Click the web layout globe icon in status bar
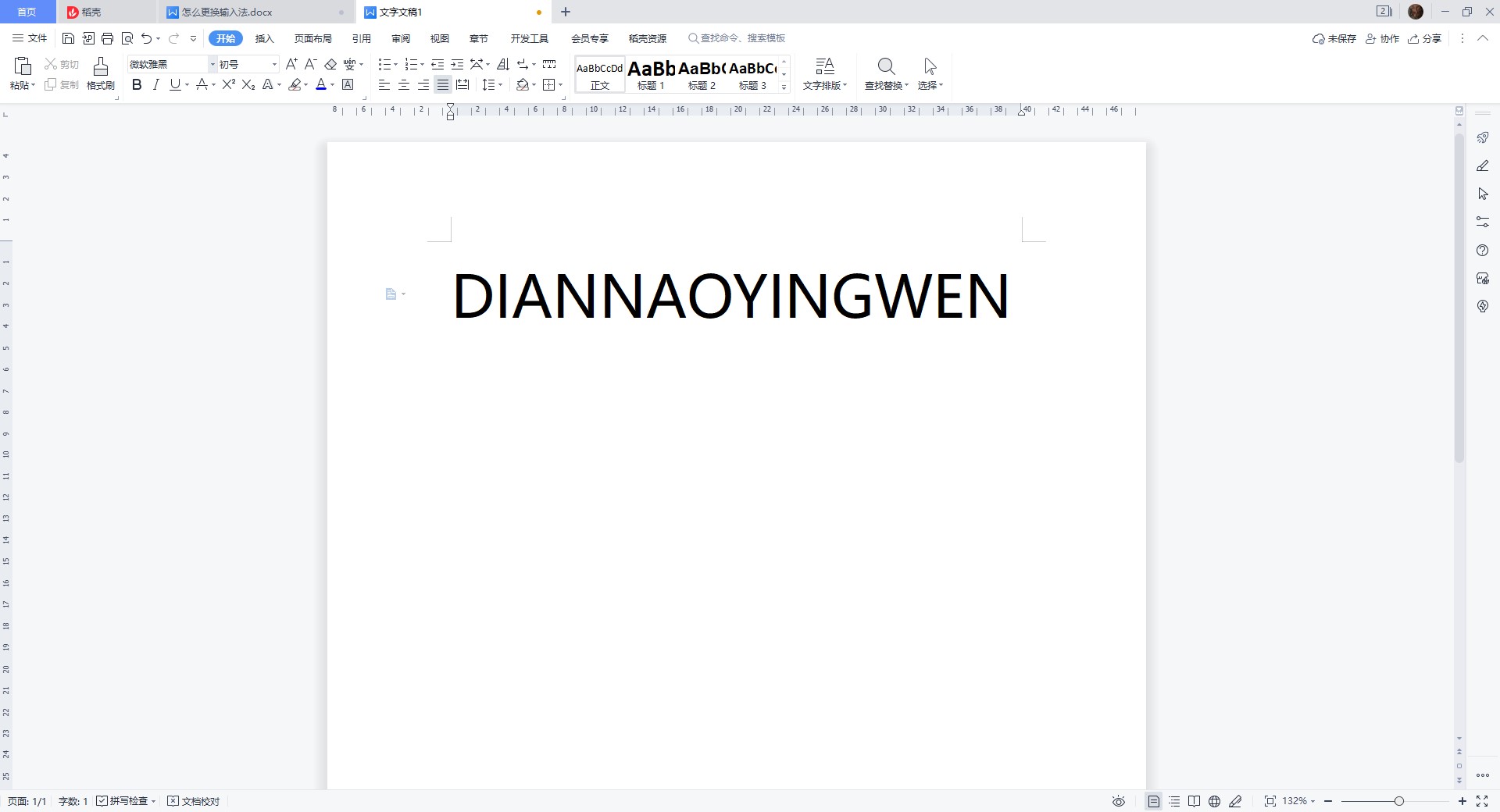This screenshot has width=1500, height=812. (1214, 801)
